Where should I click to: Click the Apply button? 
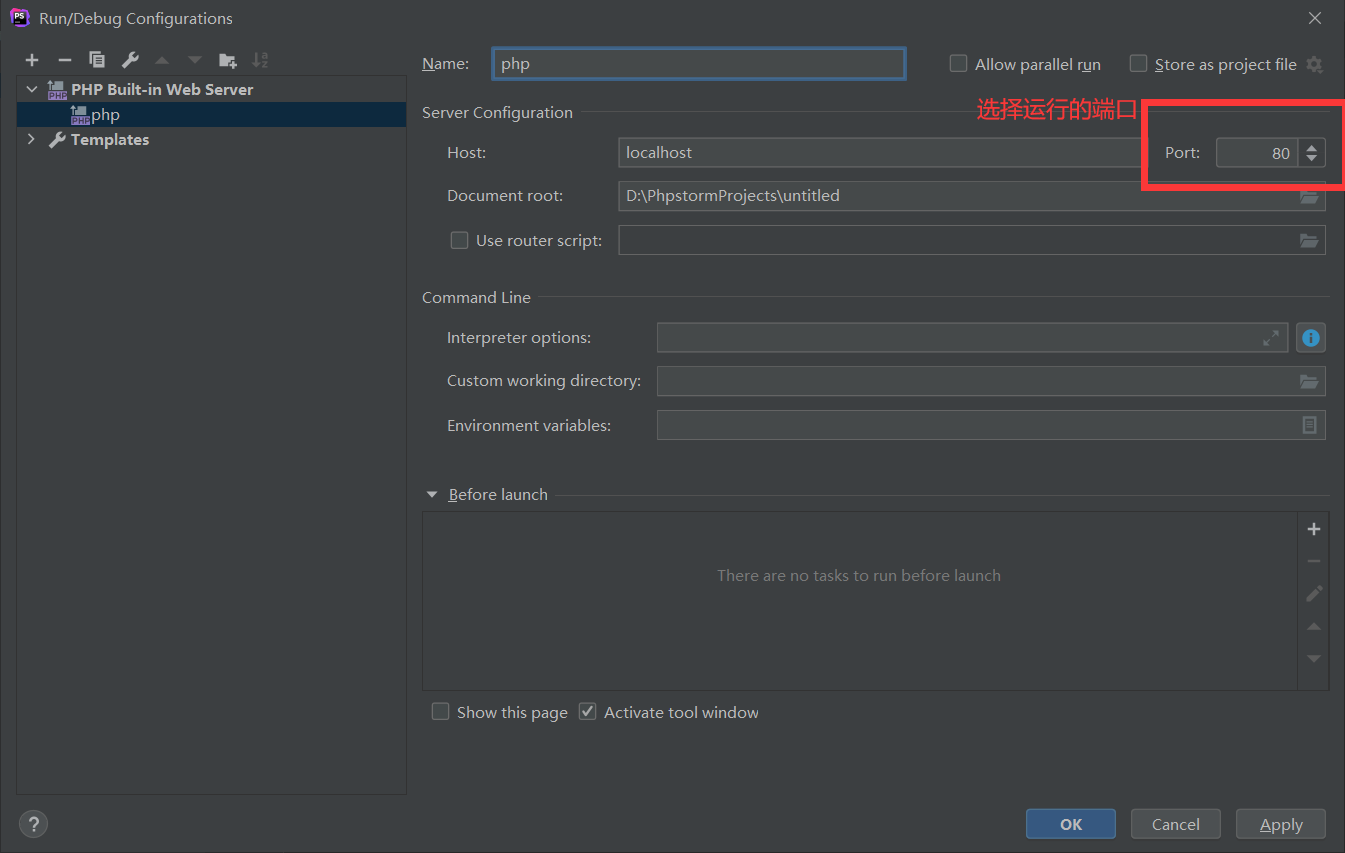[x=1281, y=824]
